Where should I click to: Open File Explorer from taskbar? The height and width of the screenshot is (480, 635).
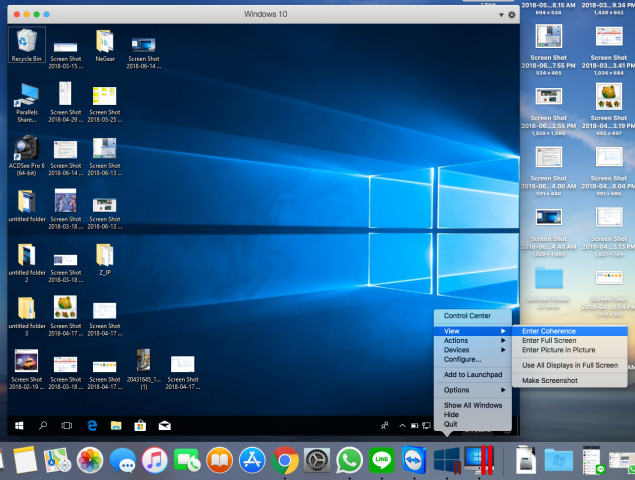pos(116,425)
